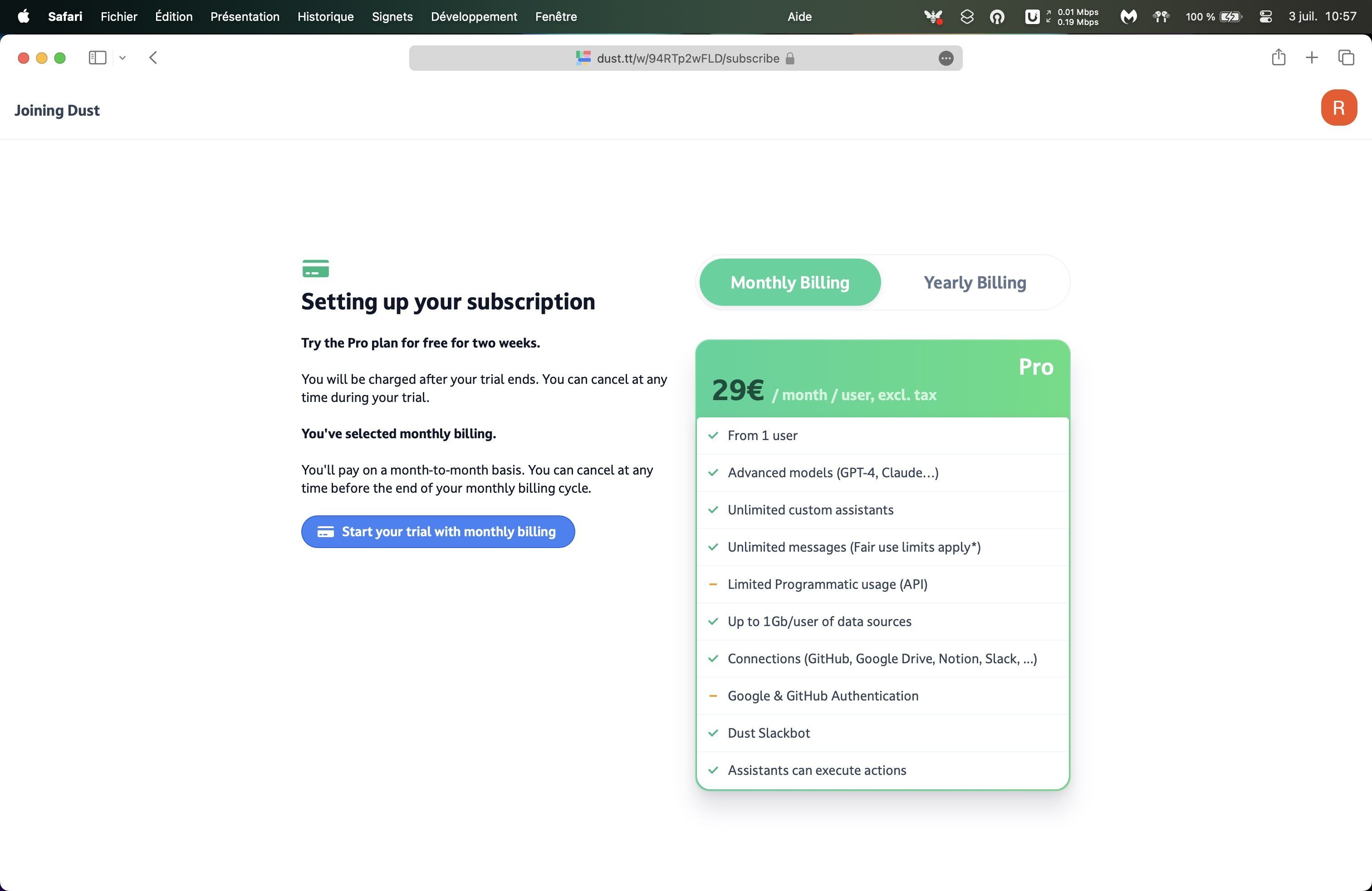Click the Safari browser icon in menu bar

coord(65,16)
